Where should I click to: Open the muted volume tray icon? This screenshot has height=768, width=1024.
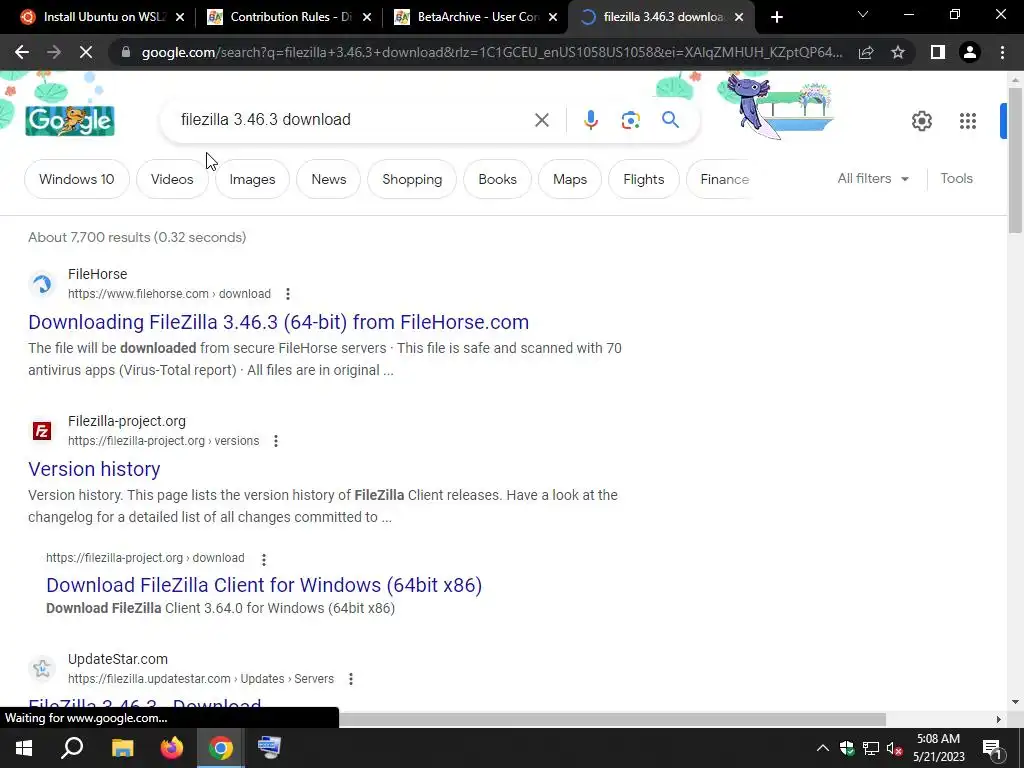(895, 748)
